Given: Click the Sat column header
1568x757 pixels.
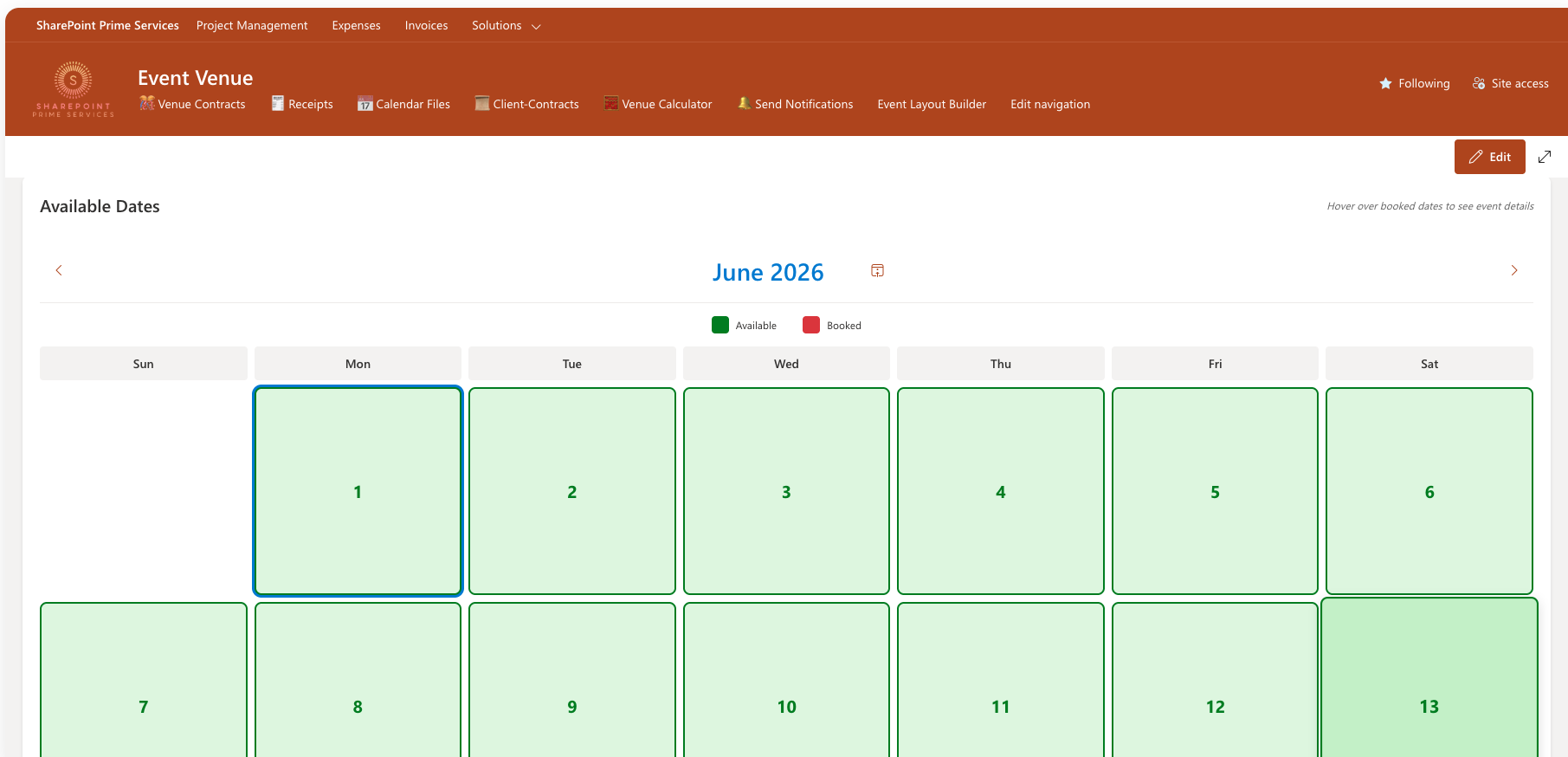Looking at the screenshot, I should 1429,364.
